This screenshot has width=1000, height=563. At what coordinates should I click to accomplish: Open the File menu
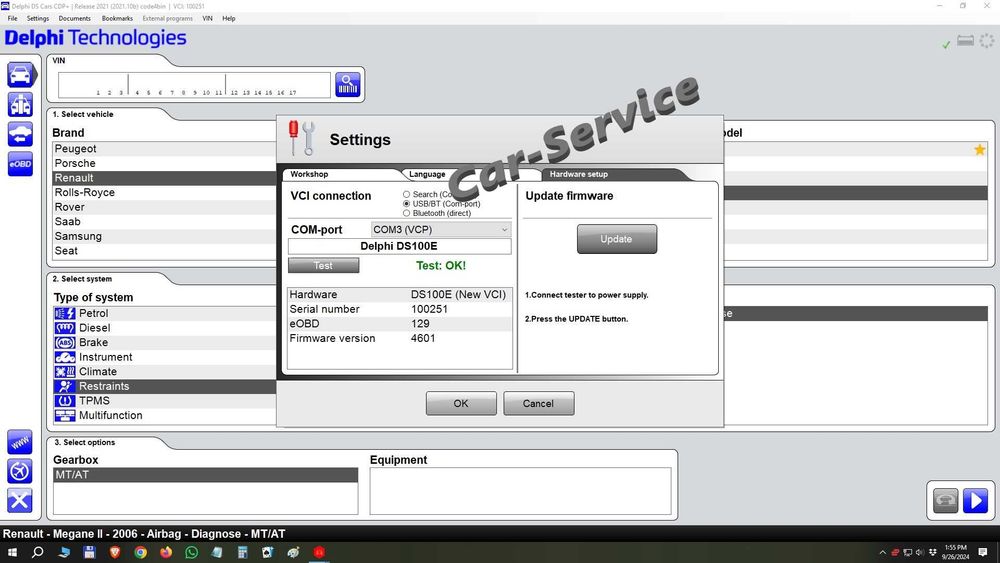pyautogui.click(x=12, y=18)
